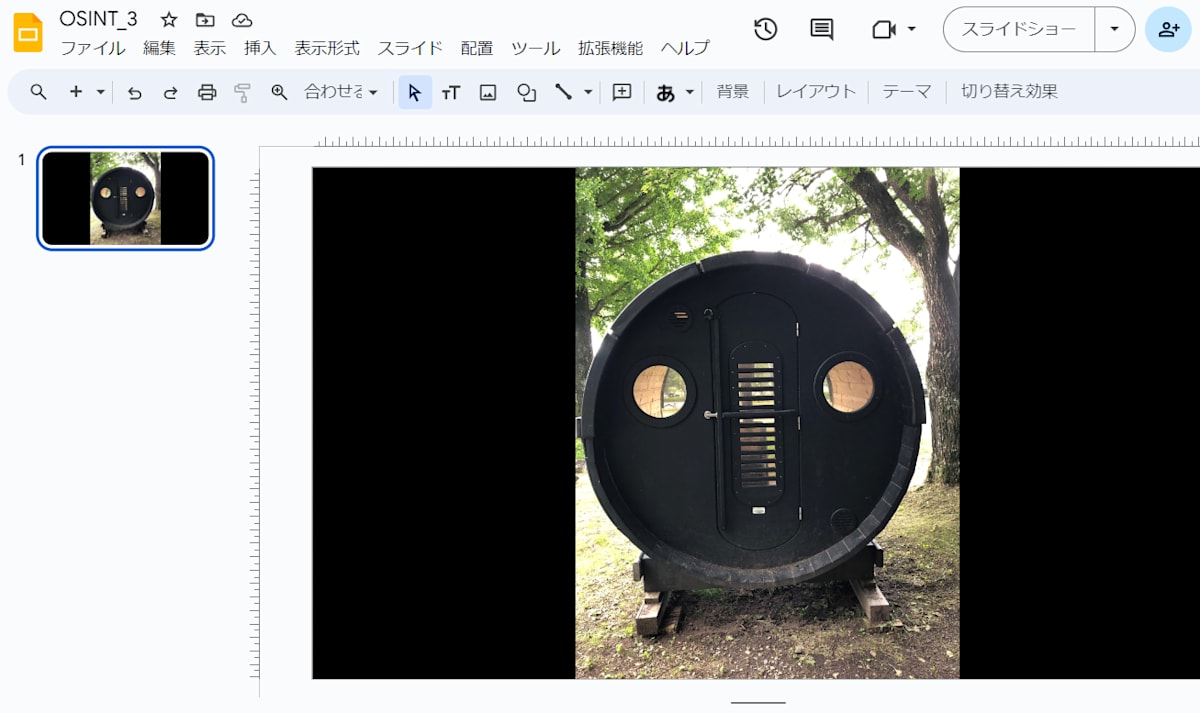Check cloud save status icon
The height and width of the screenshot is (713, 1200).
tap(242, 19)
